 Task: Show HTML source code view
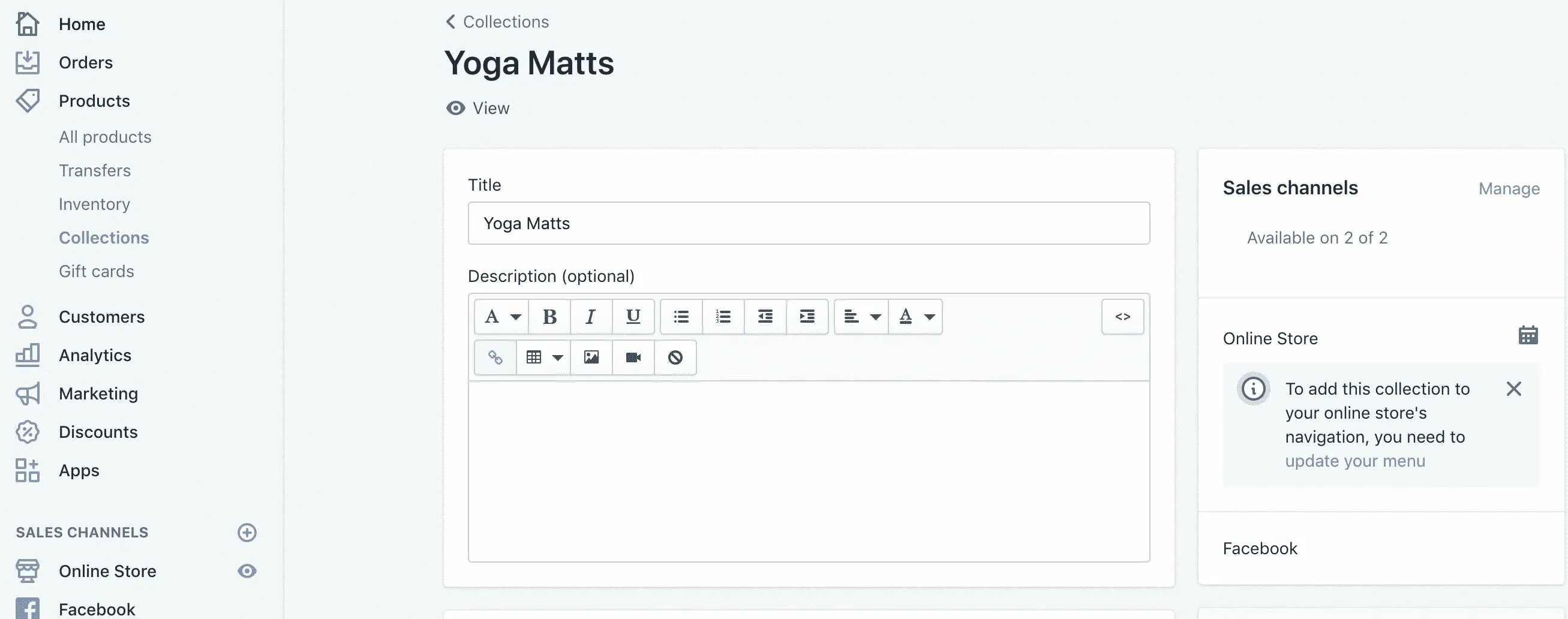pyautogui.click(x=1122, y=317)
